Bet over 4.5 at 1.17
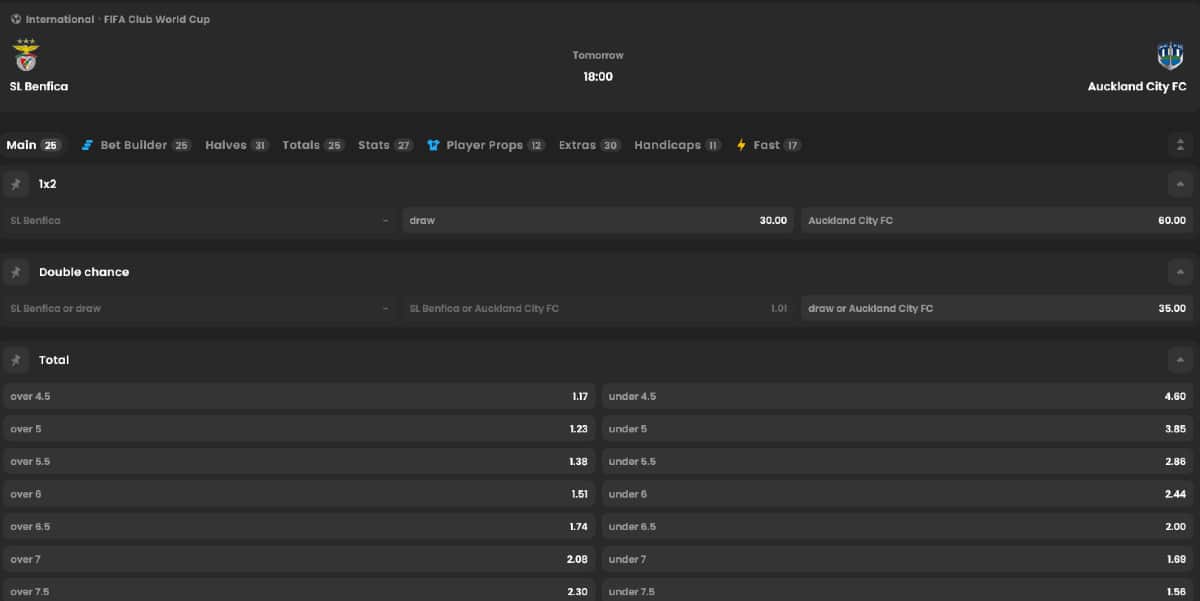1200x601 pixels. click(x=299, y=396)
